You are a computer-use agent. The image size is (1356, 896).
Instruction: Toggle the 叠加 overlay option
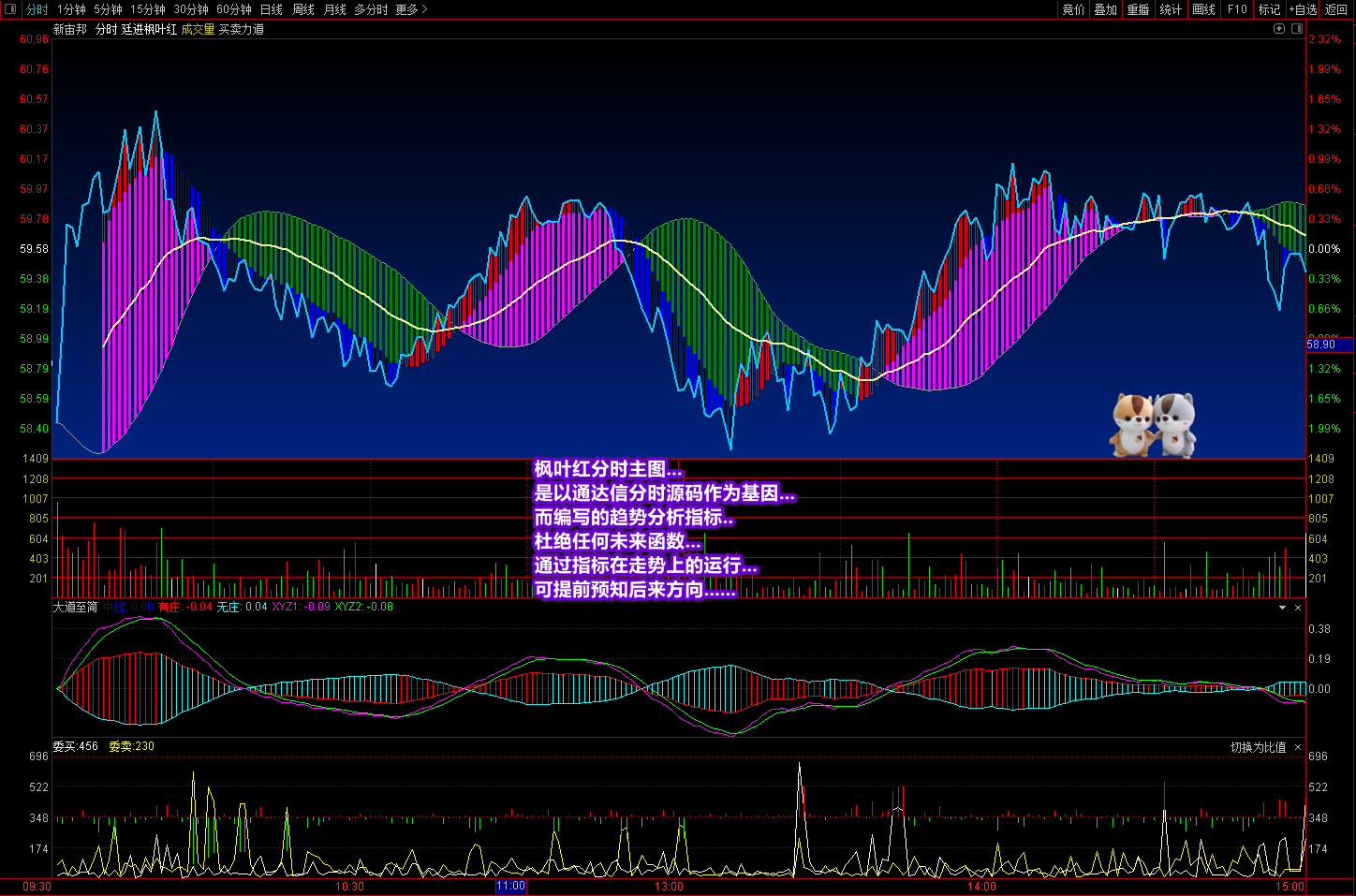1106,9
